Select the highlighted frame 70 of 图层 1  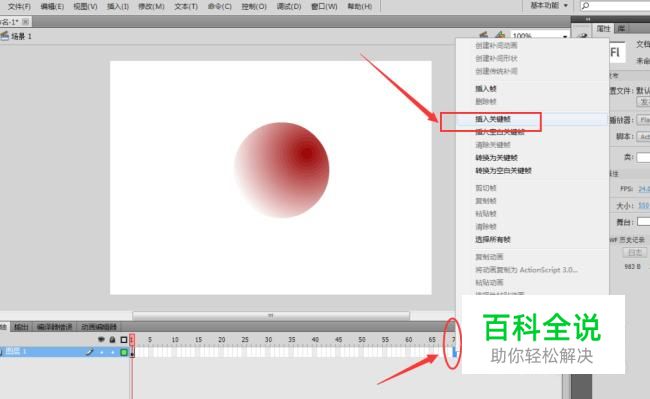(x=455, y=352)
